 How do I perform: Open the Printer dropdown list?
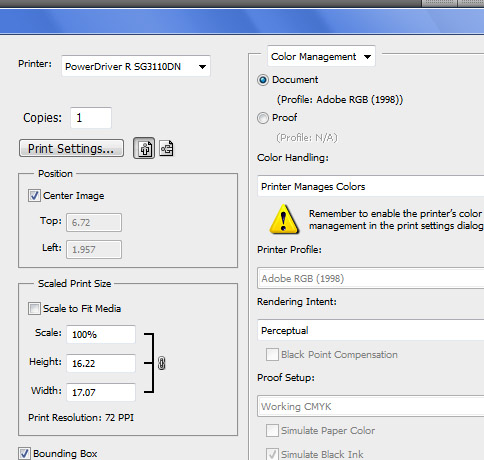[136, 66]
